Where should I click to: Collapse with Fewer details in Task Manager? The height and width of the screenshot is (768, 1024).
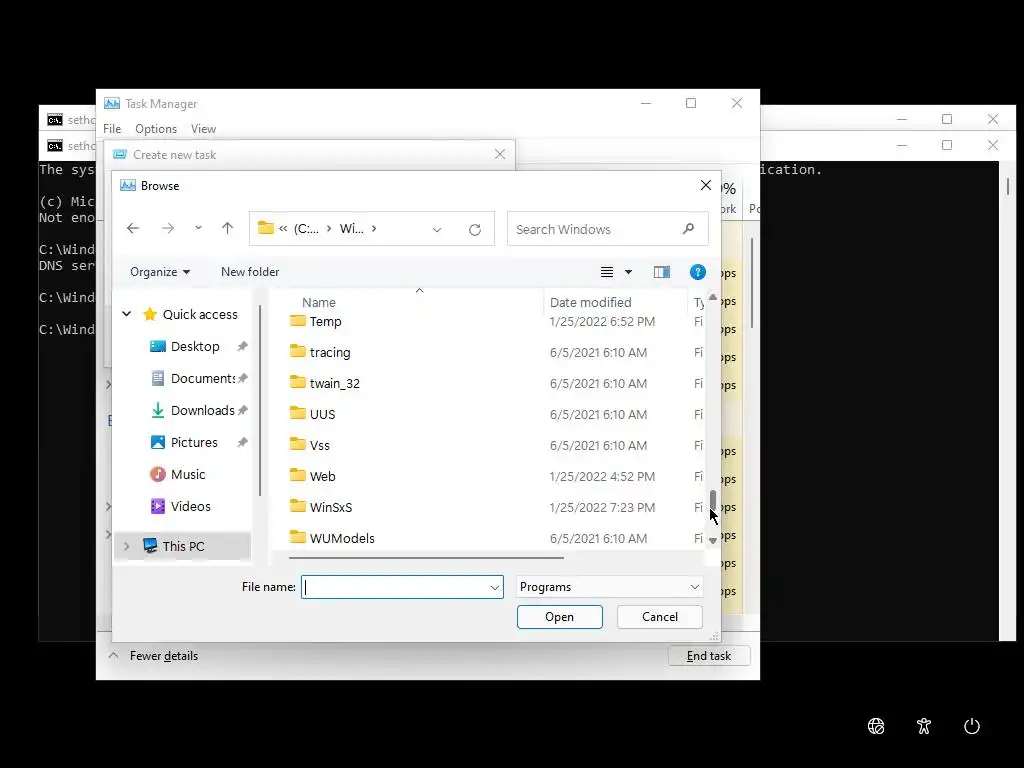click(153, 656)
